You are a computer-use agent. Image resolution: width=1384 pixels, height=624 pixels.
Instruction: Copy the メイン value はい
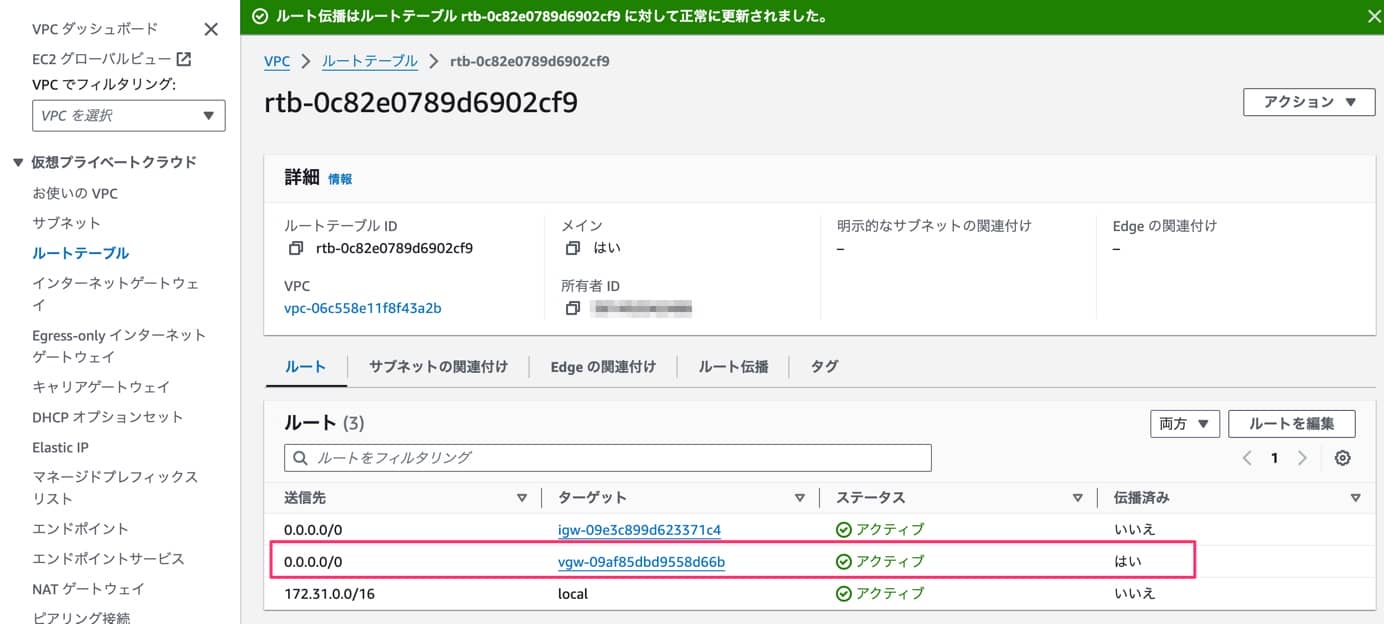coord(572,248)
